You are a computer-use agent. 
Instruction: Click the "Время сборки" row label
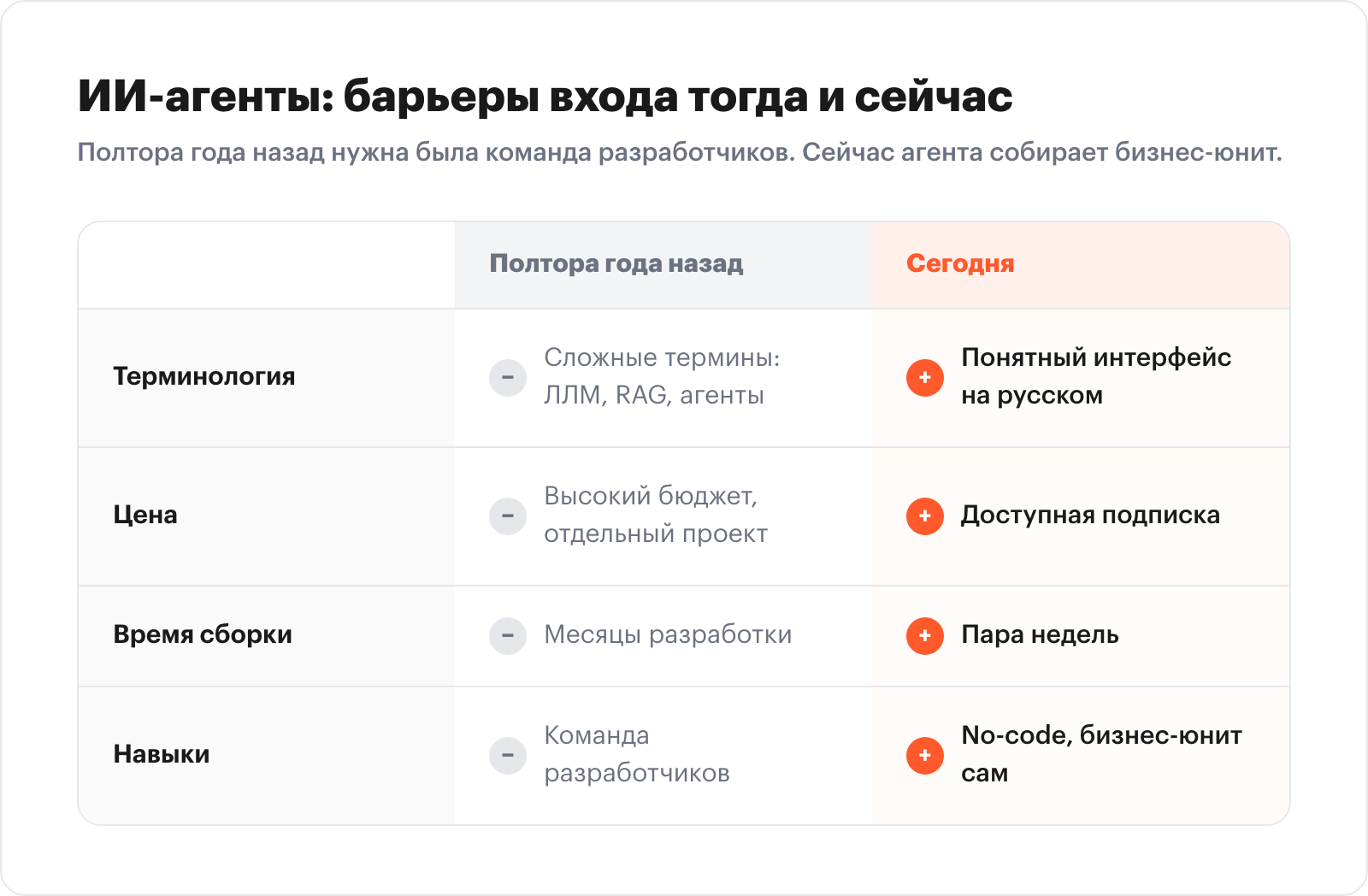tap(203, 635)
